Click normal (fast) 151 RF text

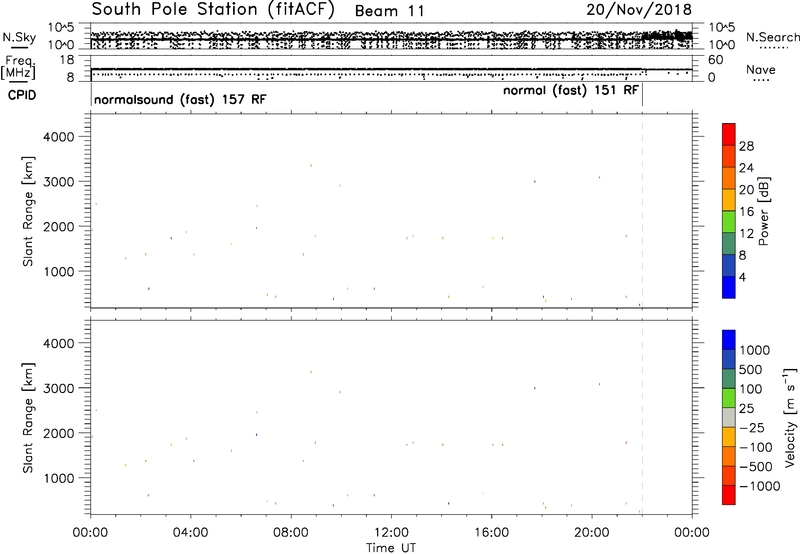tap(570, 90)
